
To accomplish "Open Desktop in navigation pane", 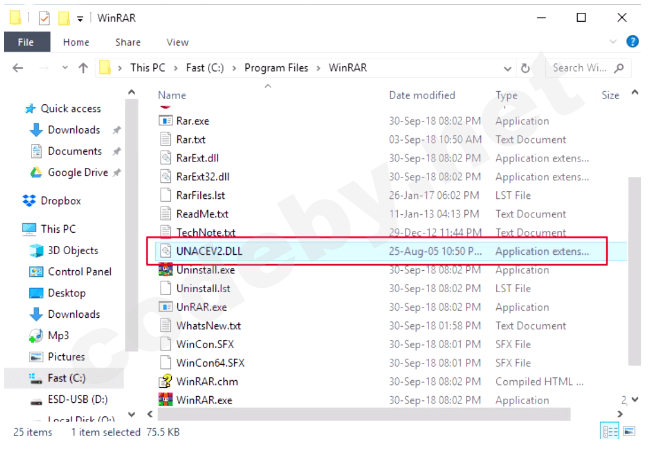I will click(66, 293).
